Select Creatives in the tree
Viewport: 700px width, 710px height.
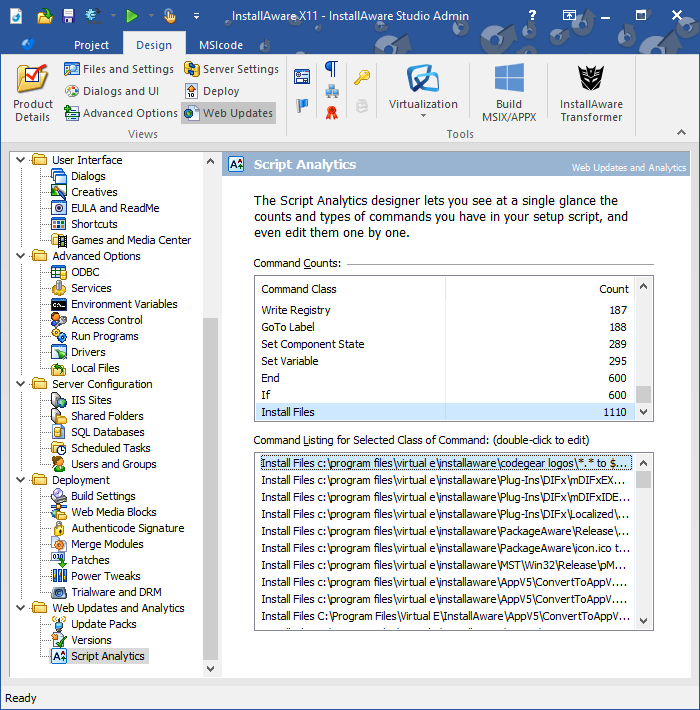[x=94, y=192]
